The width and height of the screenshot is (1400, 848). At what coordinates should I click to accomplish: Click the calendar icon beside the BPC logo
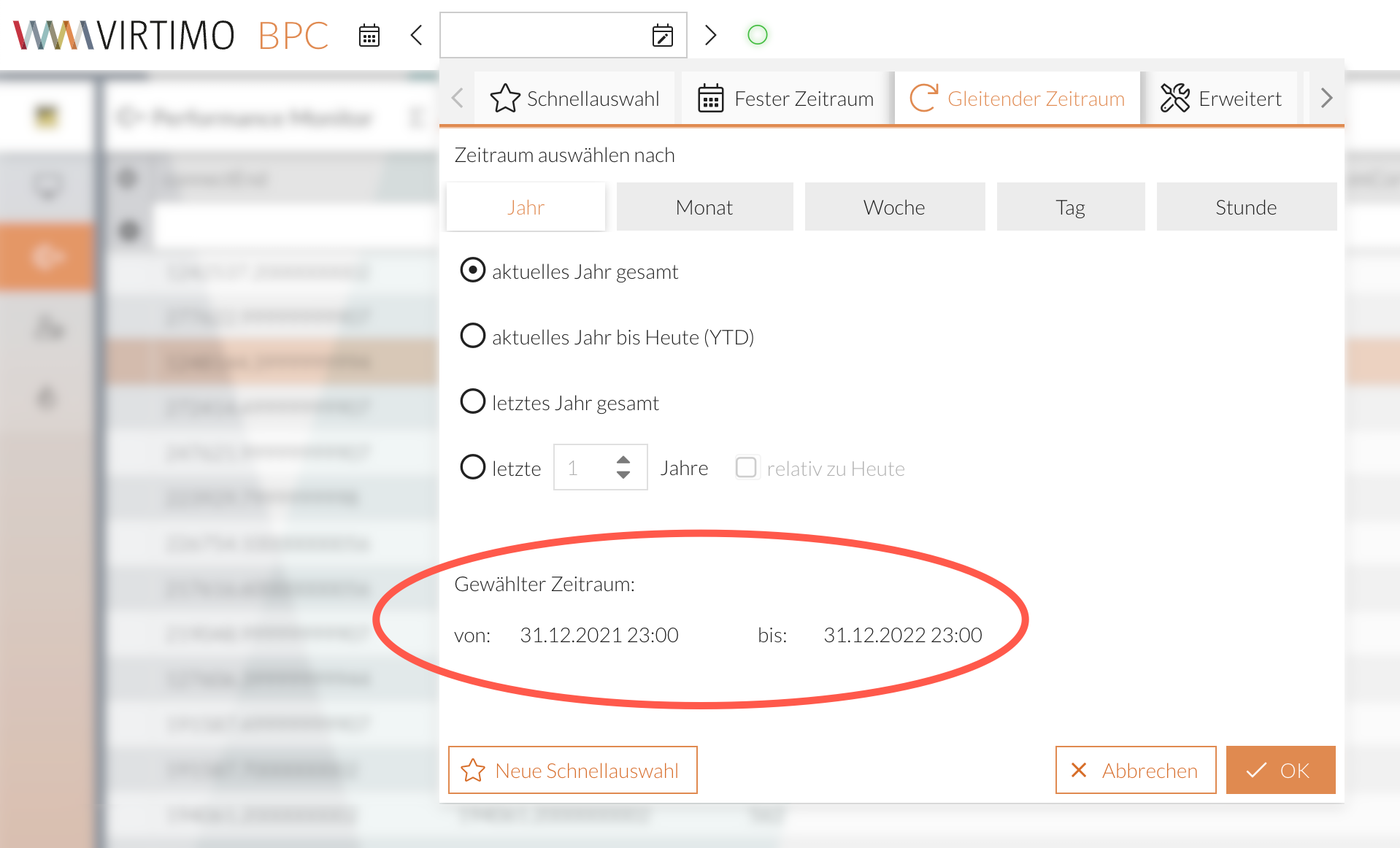click(369, 35)
